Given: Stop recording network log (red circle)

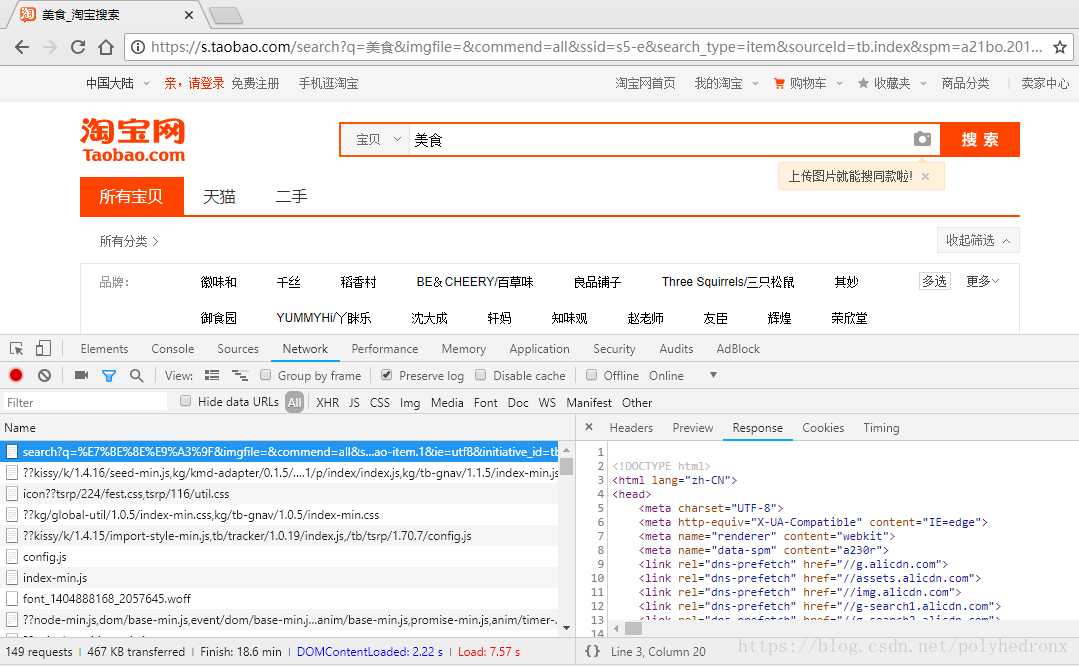Looking at the screenshot, I should pos(16,375).
